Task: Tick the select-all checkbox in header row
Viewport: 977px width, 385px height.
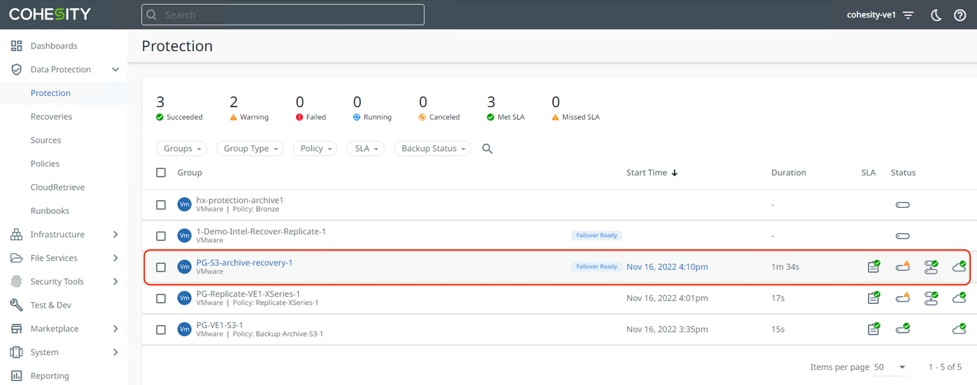Action: [161, 173]
